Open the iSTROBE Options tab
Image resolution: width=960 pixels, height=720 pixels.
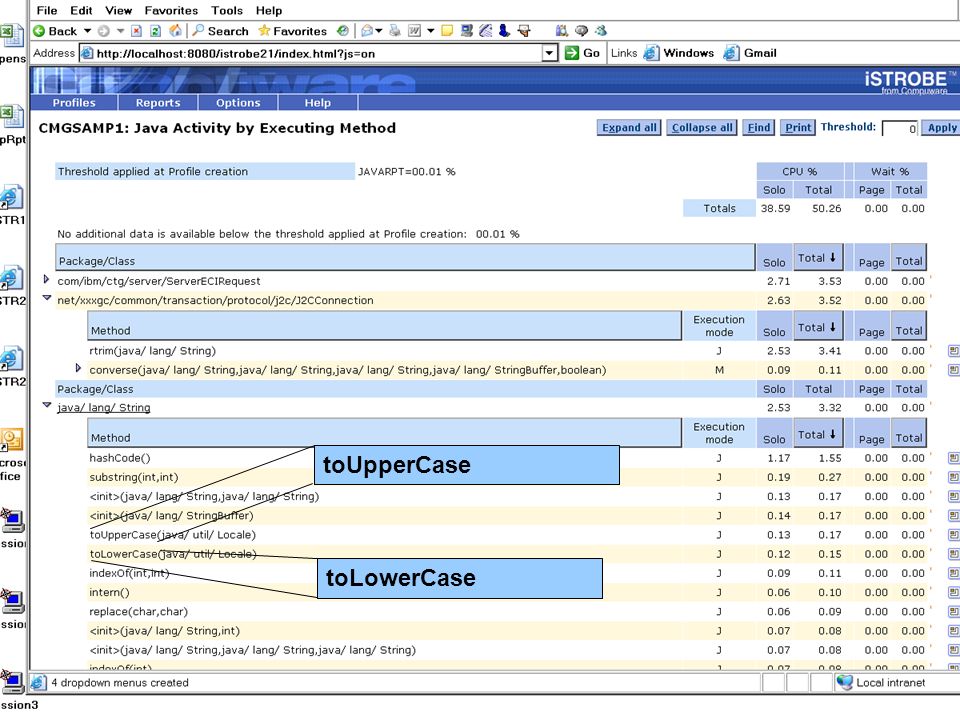[x=238, y=103]
